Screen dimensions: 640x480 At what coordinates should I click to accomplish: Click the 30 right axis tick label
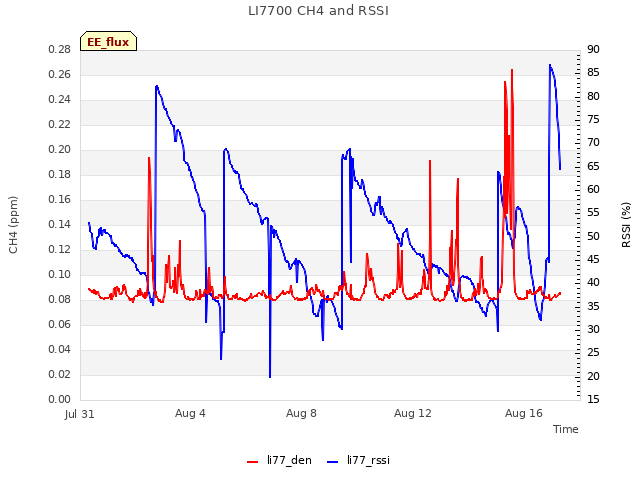(593, 329)
